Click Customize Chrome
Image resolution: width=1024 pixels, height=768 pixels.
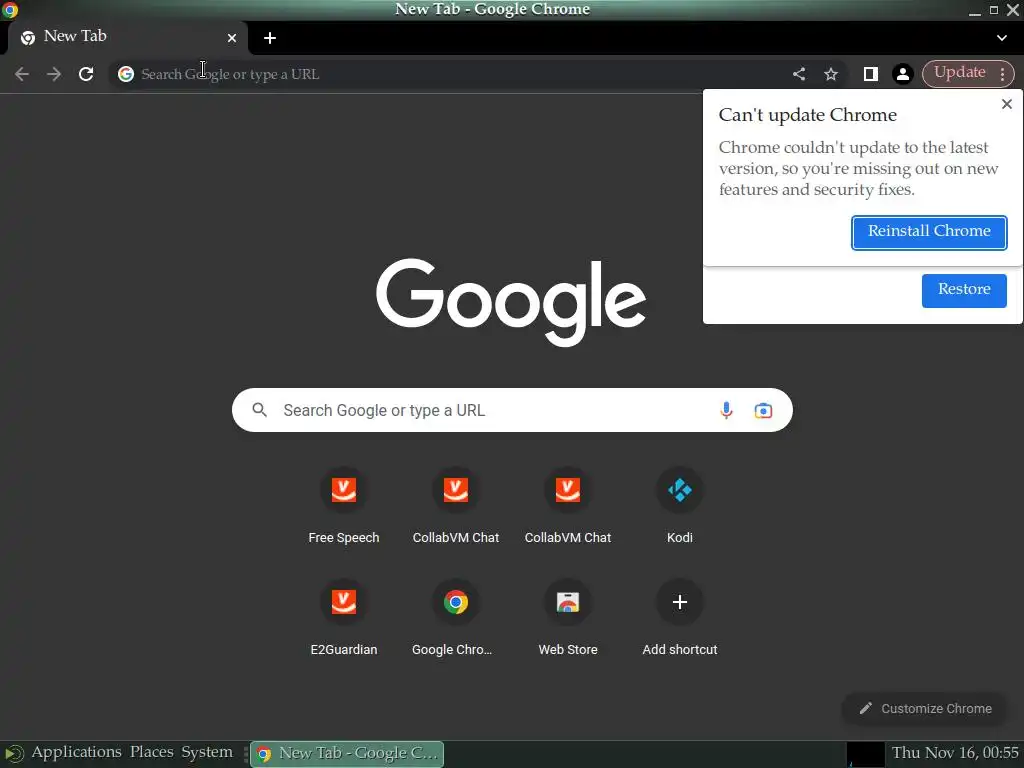(925, 709)
